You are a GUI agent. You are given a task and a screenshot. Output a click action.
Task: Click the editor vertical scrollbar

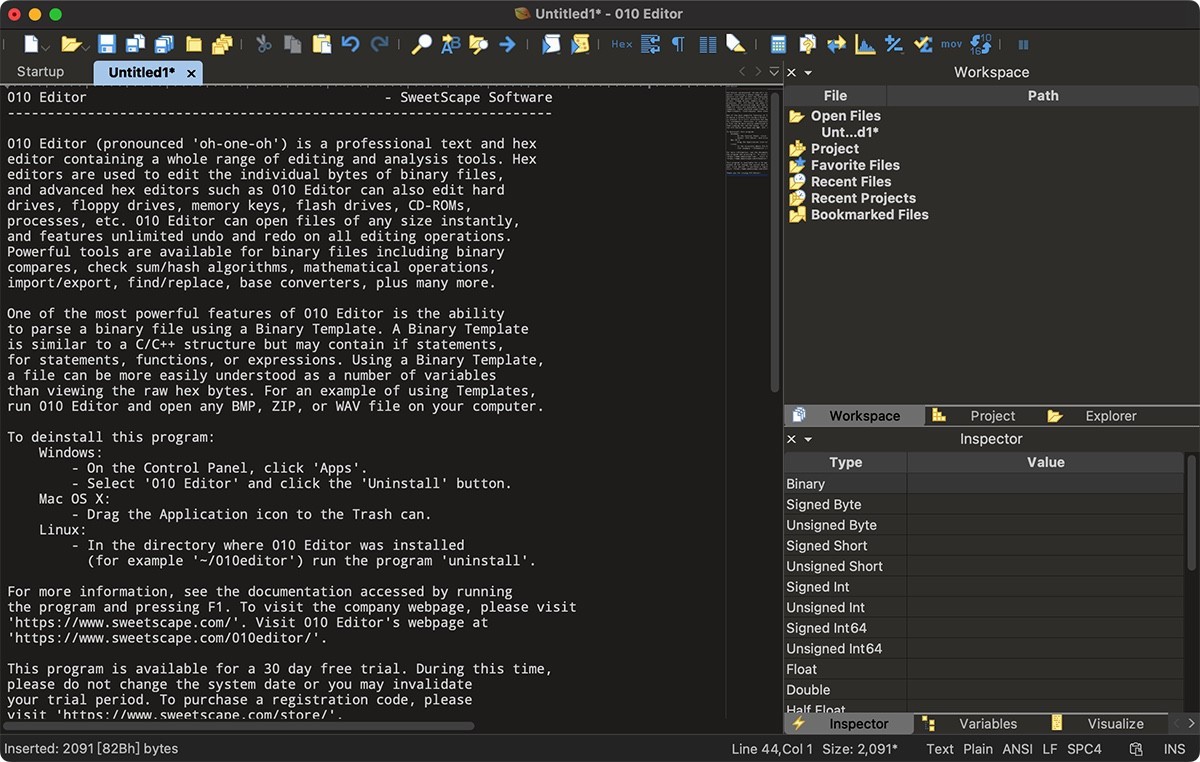coord(775,240)
